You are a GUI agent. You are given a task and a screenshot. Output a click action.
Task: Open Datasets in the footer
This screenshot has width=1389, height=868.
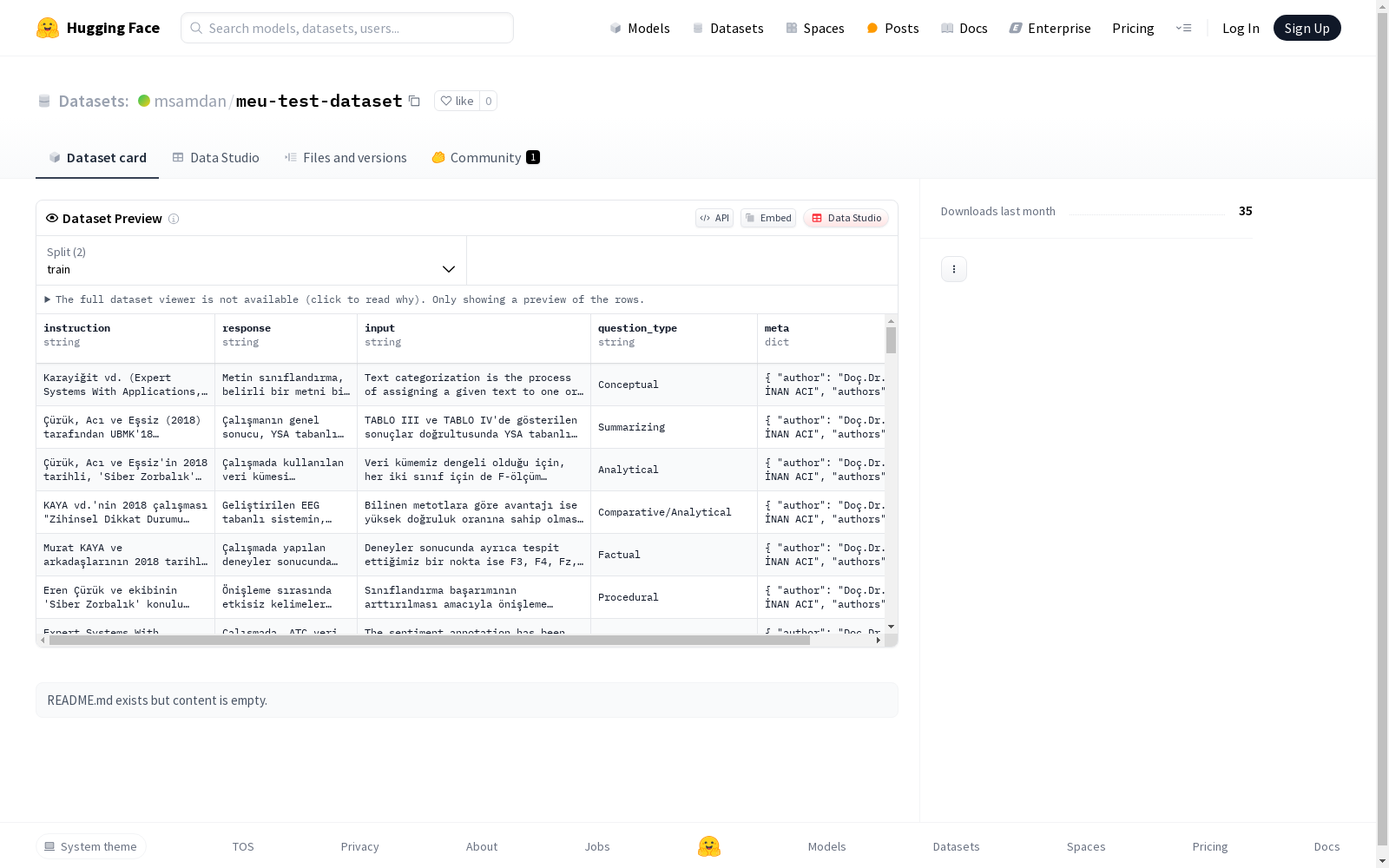[x=956, y=846]
